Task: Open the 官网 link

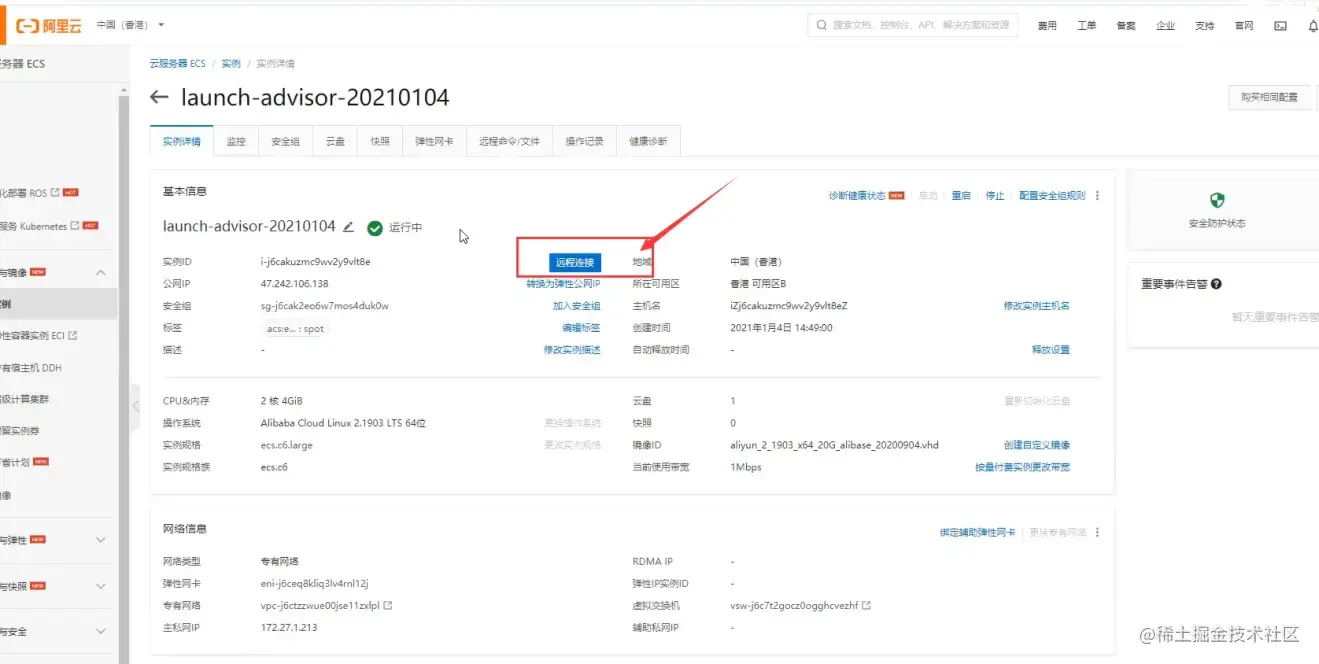Action: (1244, 26)
